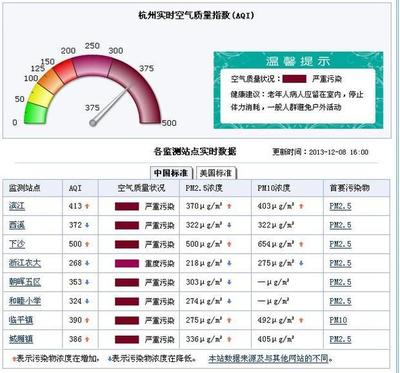Switch to the 中国标准 tab
The image size is (400, 373).
pyautogui.click(x=171, y=173)
